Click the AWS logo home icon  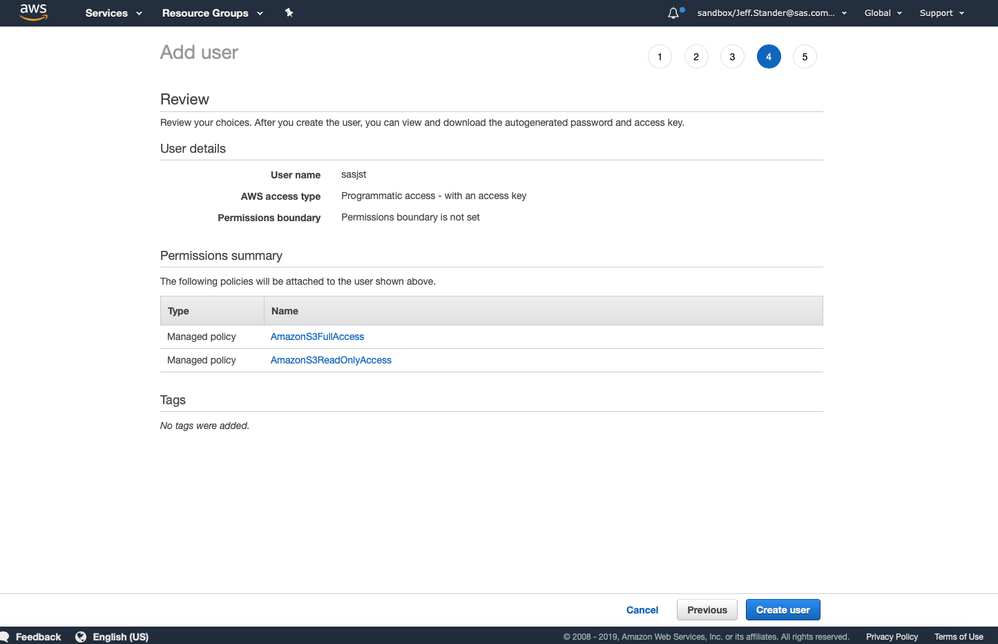[33, 13]
